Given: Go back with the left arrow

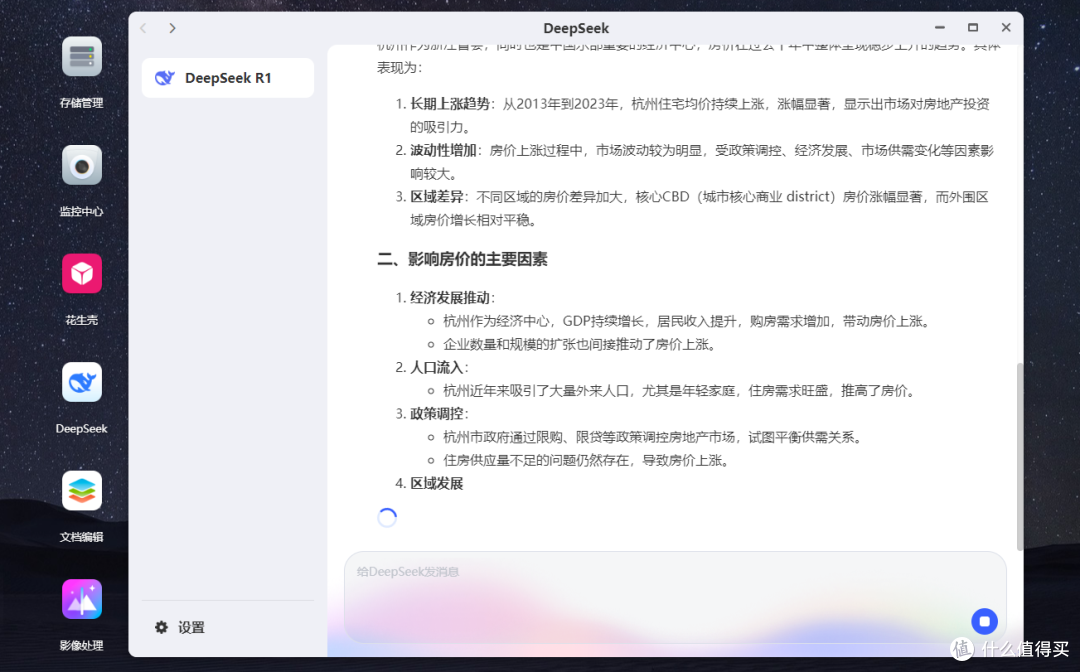Looking at the screenshot, I should tap(143, 28).
